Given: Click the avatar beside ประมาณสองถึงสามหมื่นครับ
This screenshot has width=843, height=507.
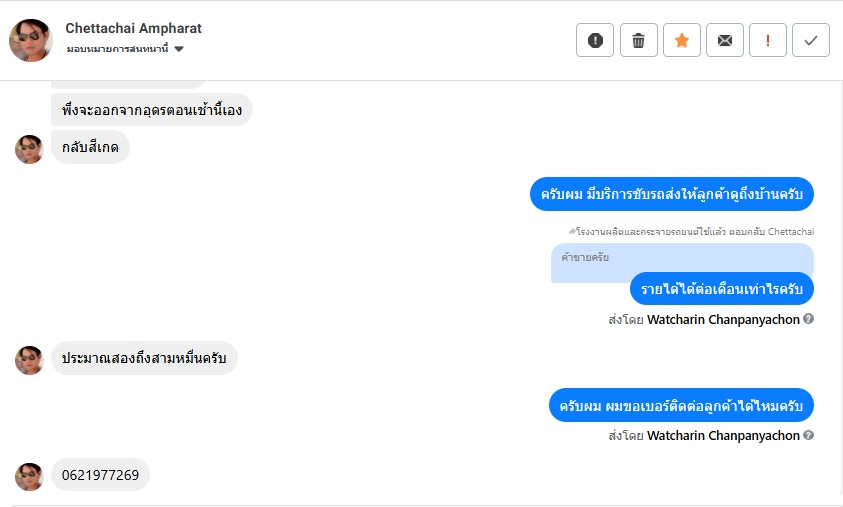Looking at the screenshot, I should point(29,360).
